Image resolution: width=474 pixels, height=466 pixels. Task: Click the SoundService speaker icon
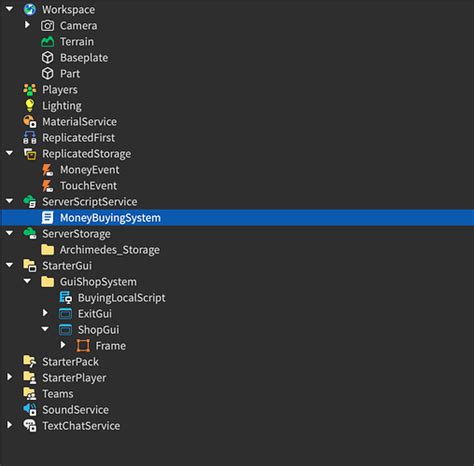[30, 410]
